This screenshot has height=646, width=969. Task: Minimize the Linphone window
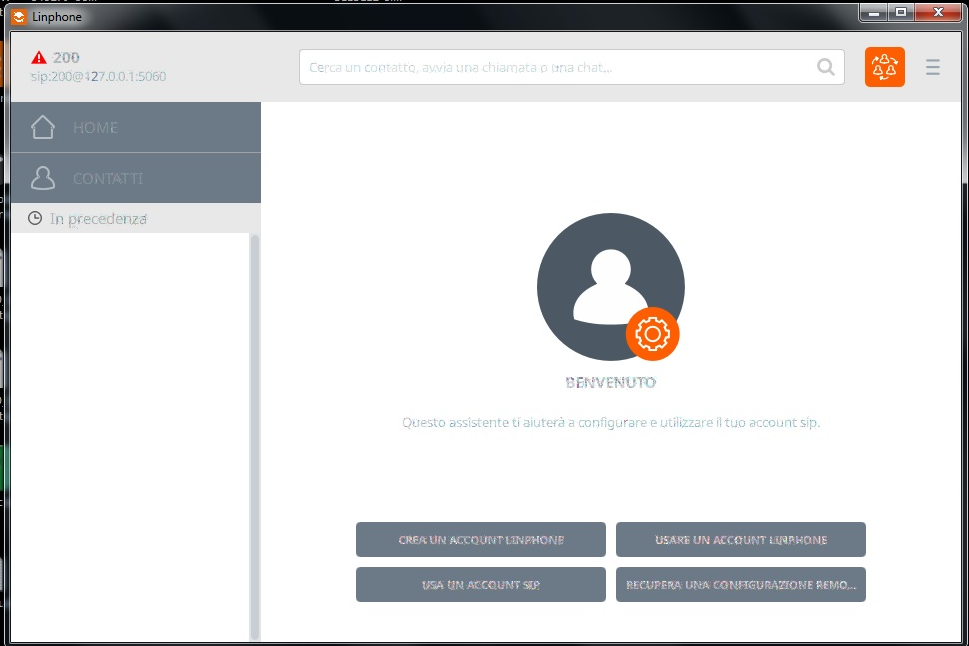tap(873, 12)
